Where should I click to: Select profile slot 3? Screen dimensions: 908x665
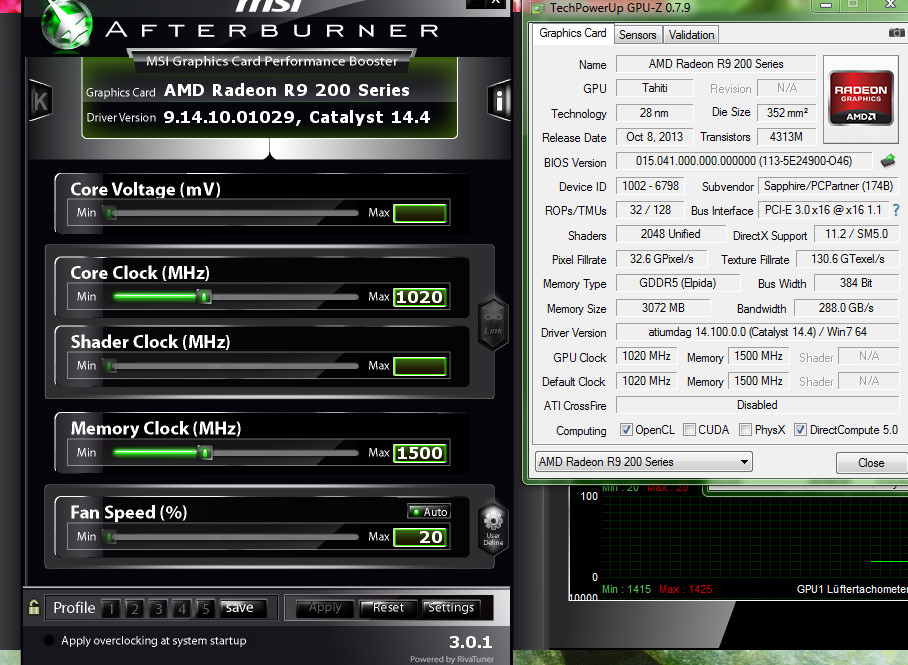(x=158, y=608)
